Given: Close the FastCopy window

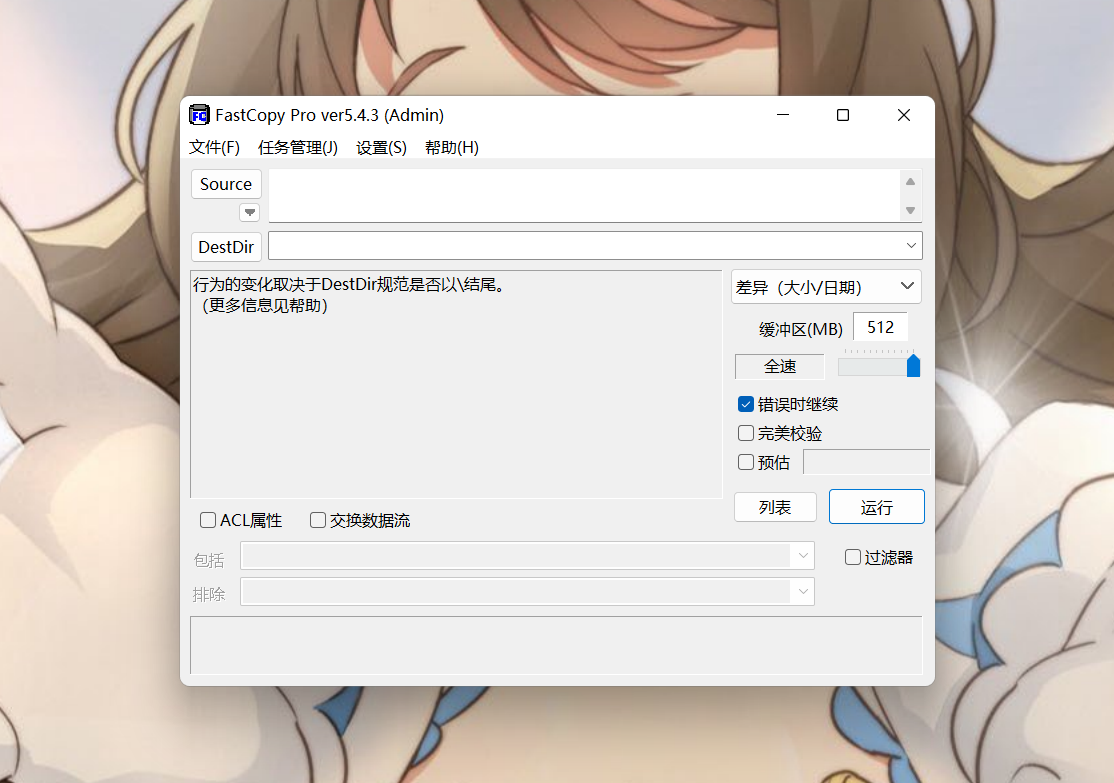Looking at the screenshot, I should (904, 115).
